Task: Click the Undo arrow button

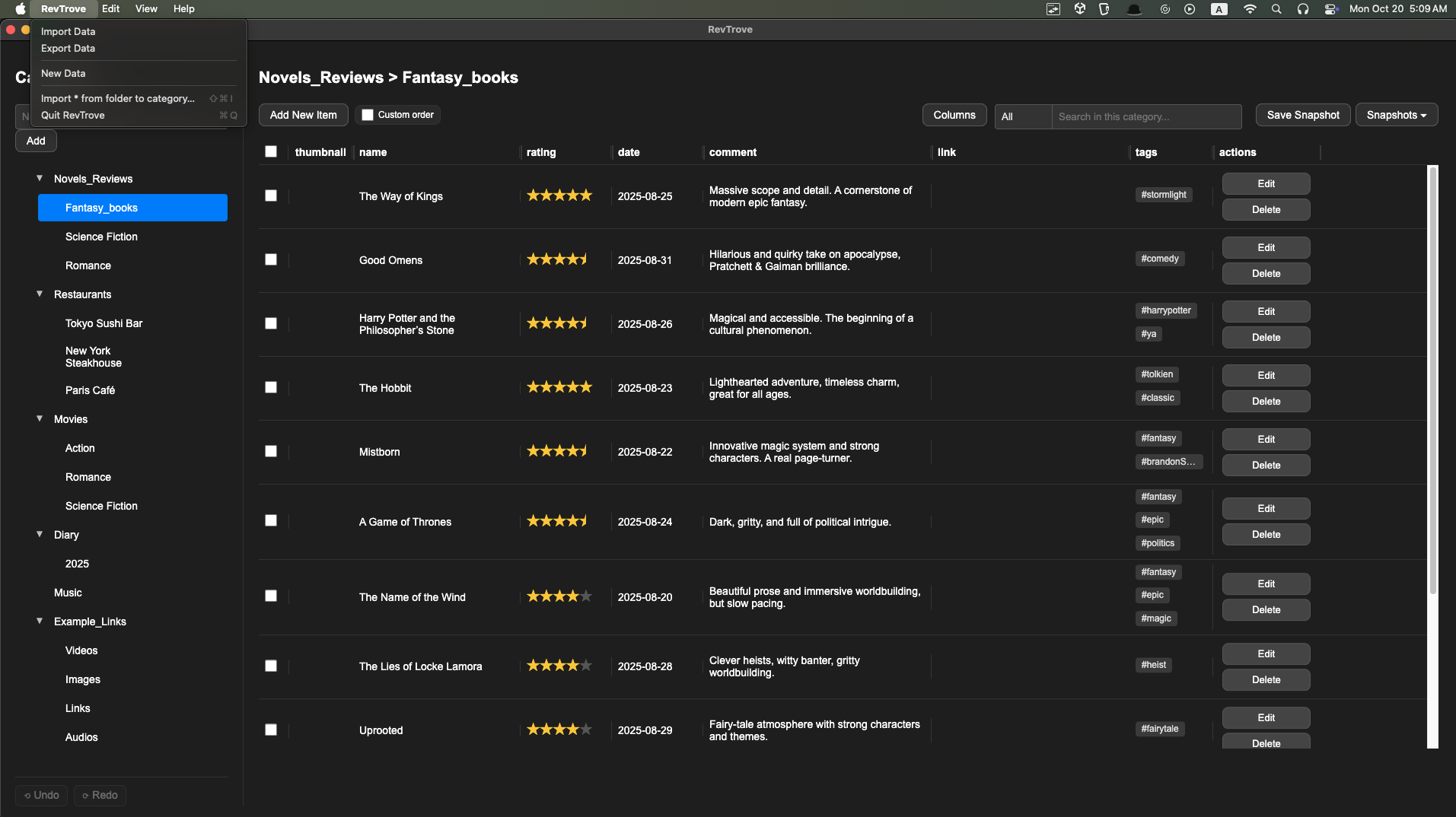Action: 42,795
